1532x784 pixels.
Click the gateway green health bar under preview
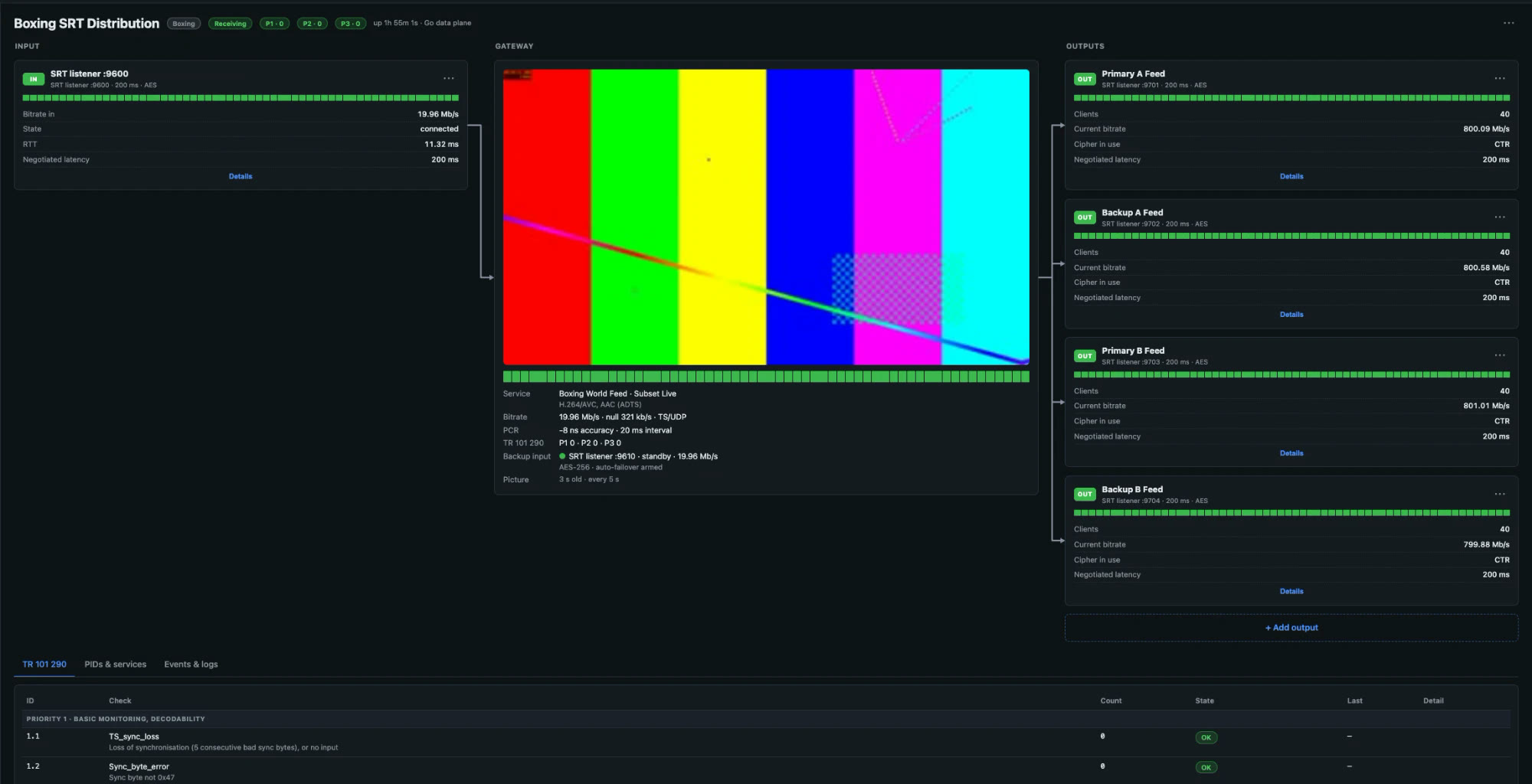[x=766, y=377]
